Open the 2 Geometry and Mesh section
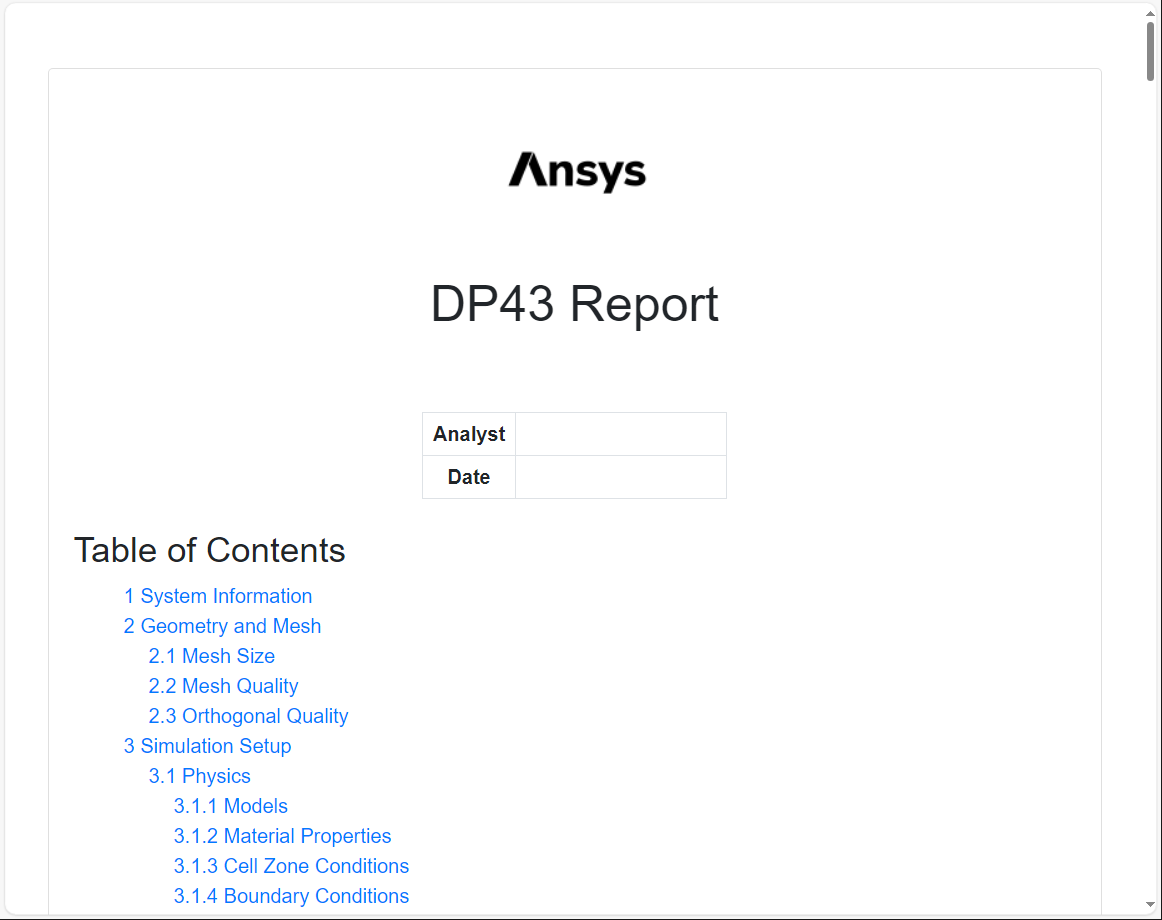The height and width of the screenshot is (920, 1162). (x=222, y=626)
